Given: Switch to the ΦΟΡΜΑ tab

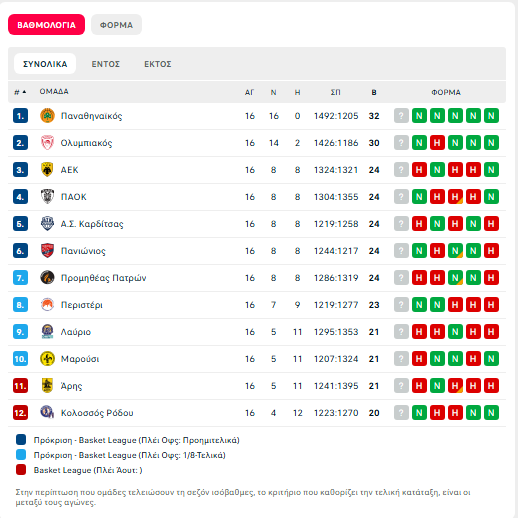Looking at the screenshot, I should [x=116, y=25].
